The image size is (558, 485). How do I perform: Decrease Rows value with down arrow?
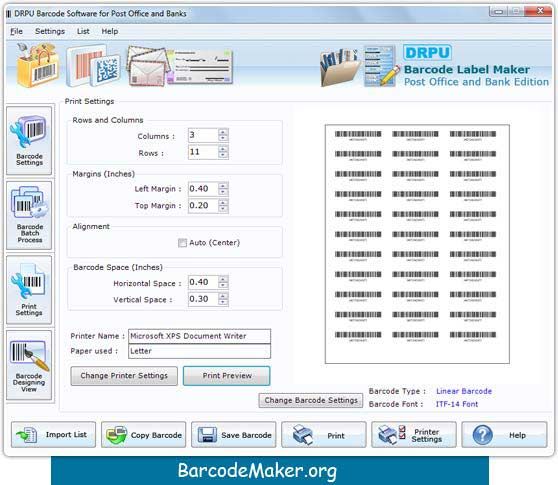tap(223, 155)
